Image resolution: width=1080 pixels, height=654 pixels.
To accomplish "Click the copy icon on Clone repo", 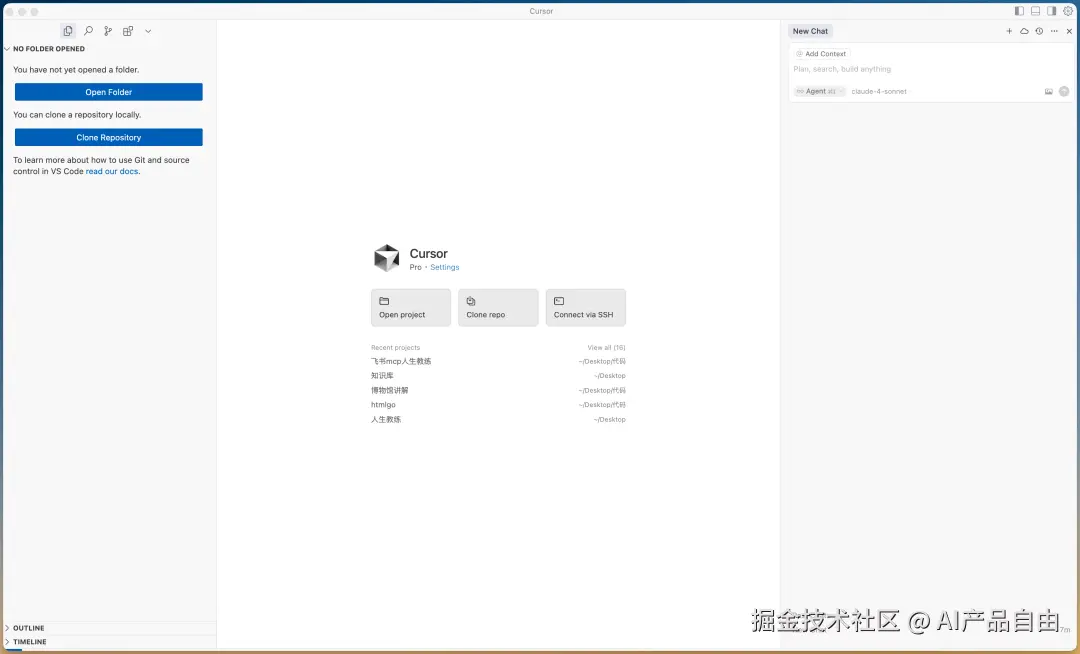I will [471, 301].
